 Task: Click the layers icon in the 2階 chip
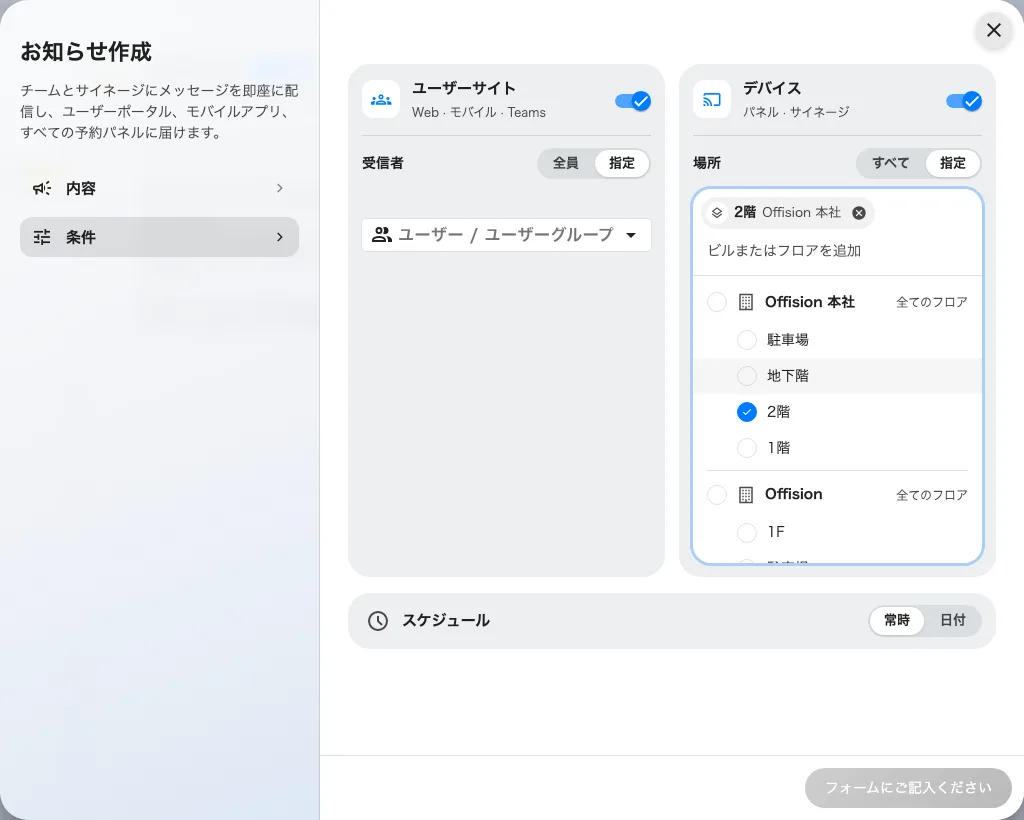click(716, 213)
